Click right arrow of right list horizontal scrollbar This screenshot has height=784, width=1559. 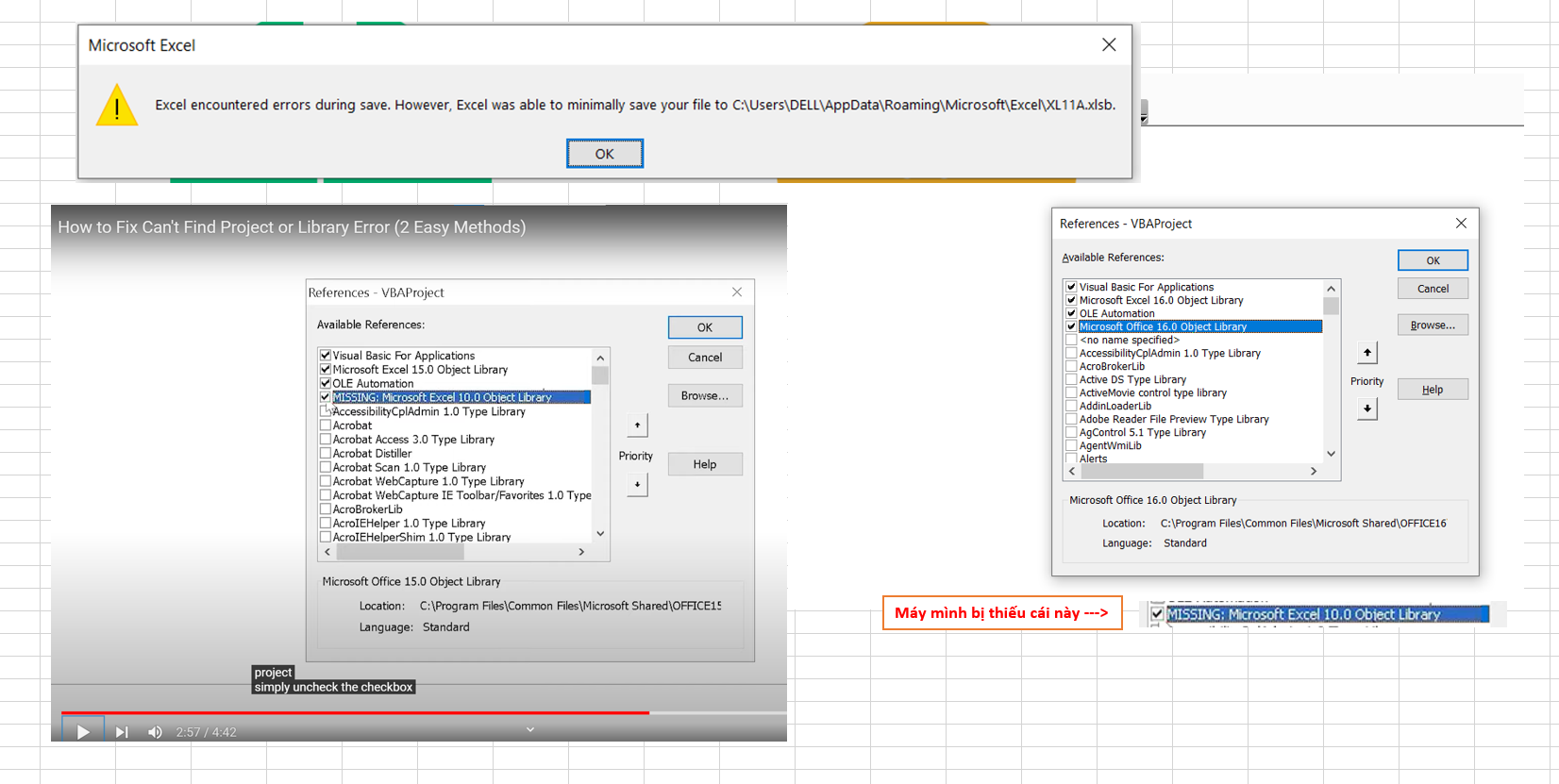(1314, 471)
